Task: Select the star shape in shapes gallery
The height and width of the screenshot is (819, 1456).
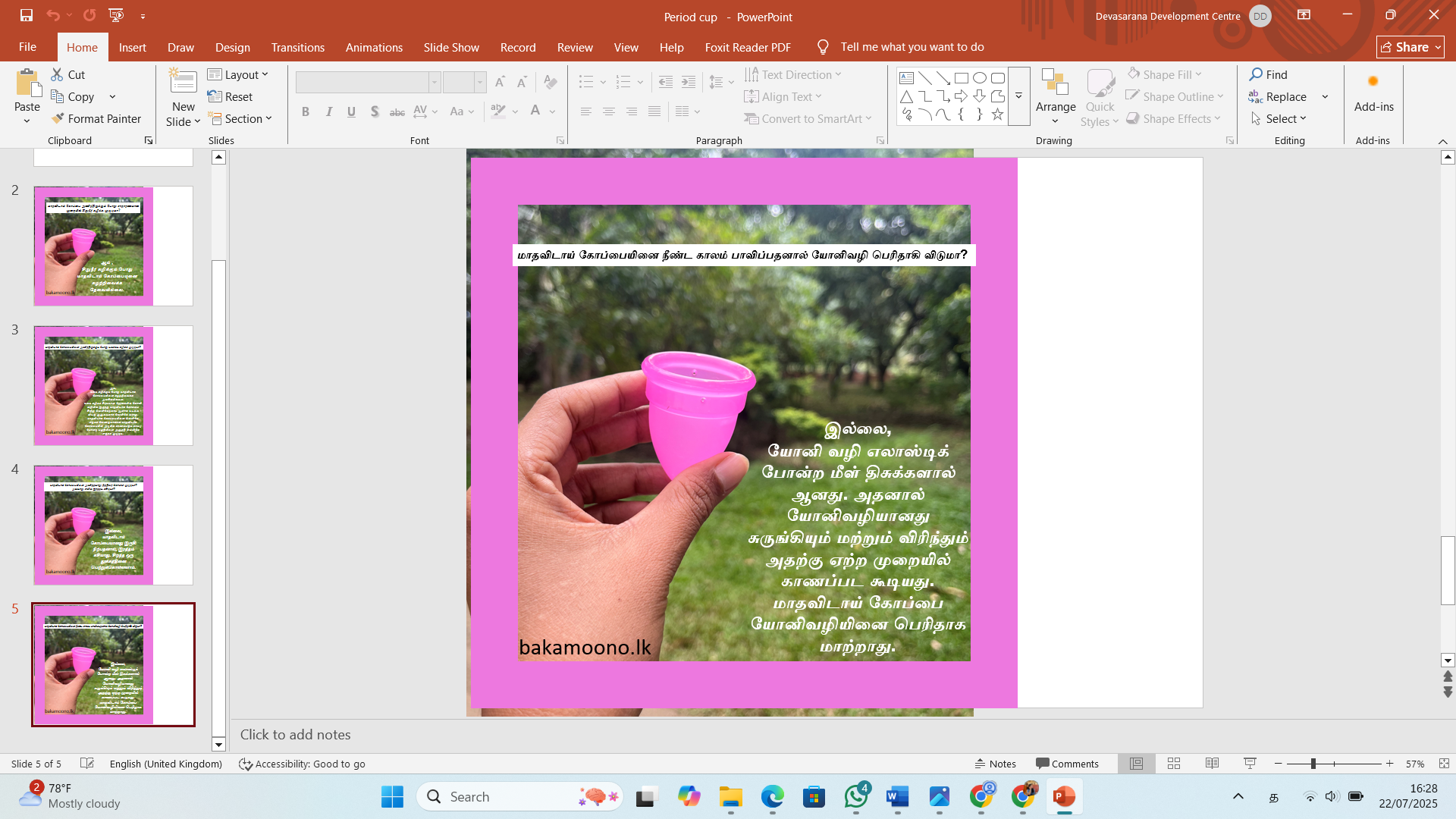Action: 997,115
